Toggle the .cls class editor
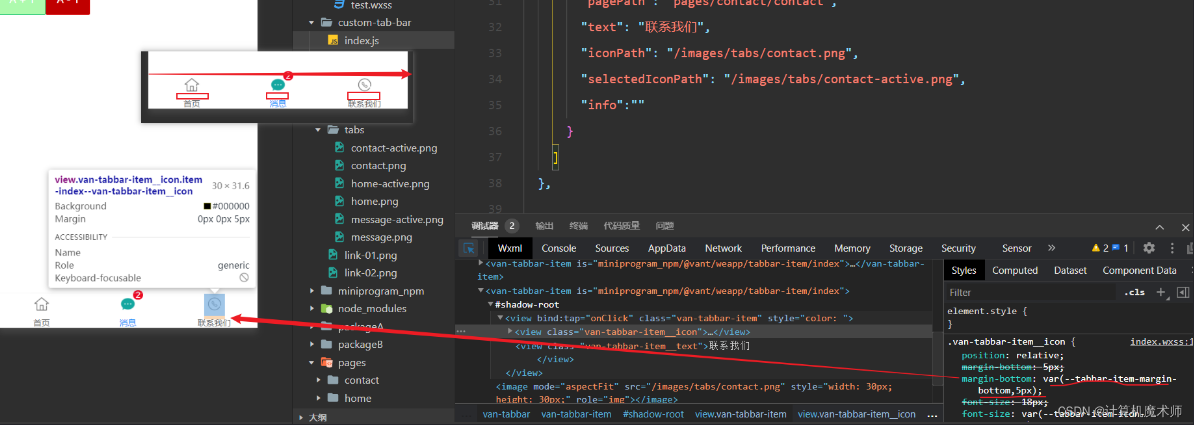Image resolution: width=1194 pixels, height=425 pixels. coord(1135,292)
